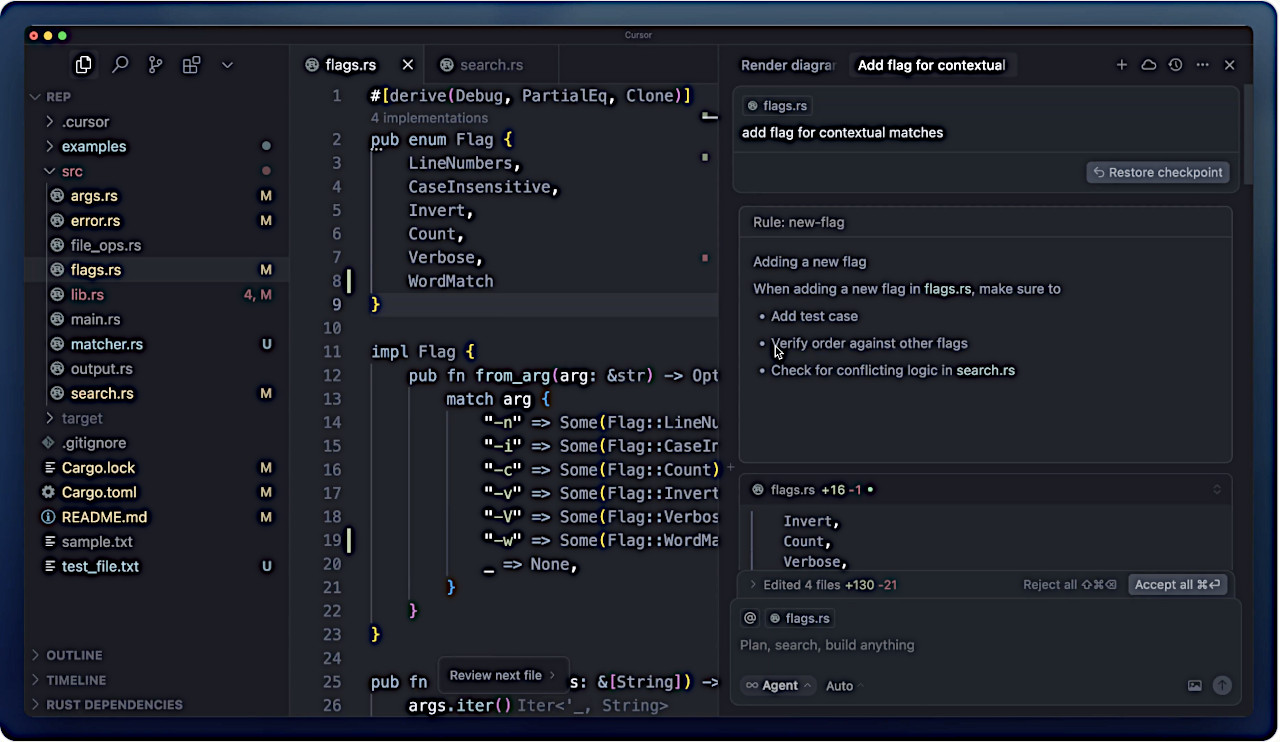Expand the examples folder
Image resolution: width=1280 pixels, height=742 pixels.
(x=94, y=146)
